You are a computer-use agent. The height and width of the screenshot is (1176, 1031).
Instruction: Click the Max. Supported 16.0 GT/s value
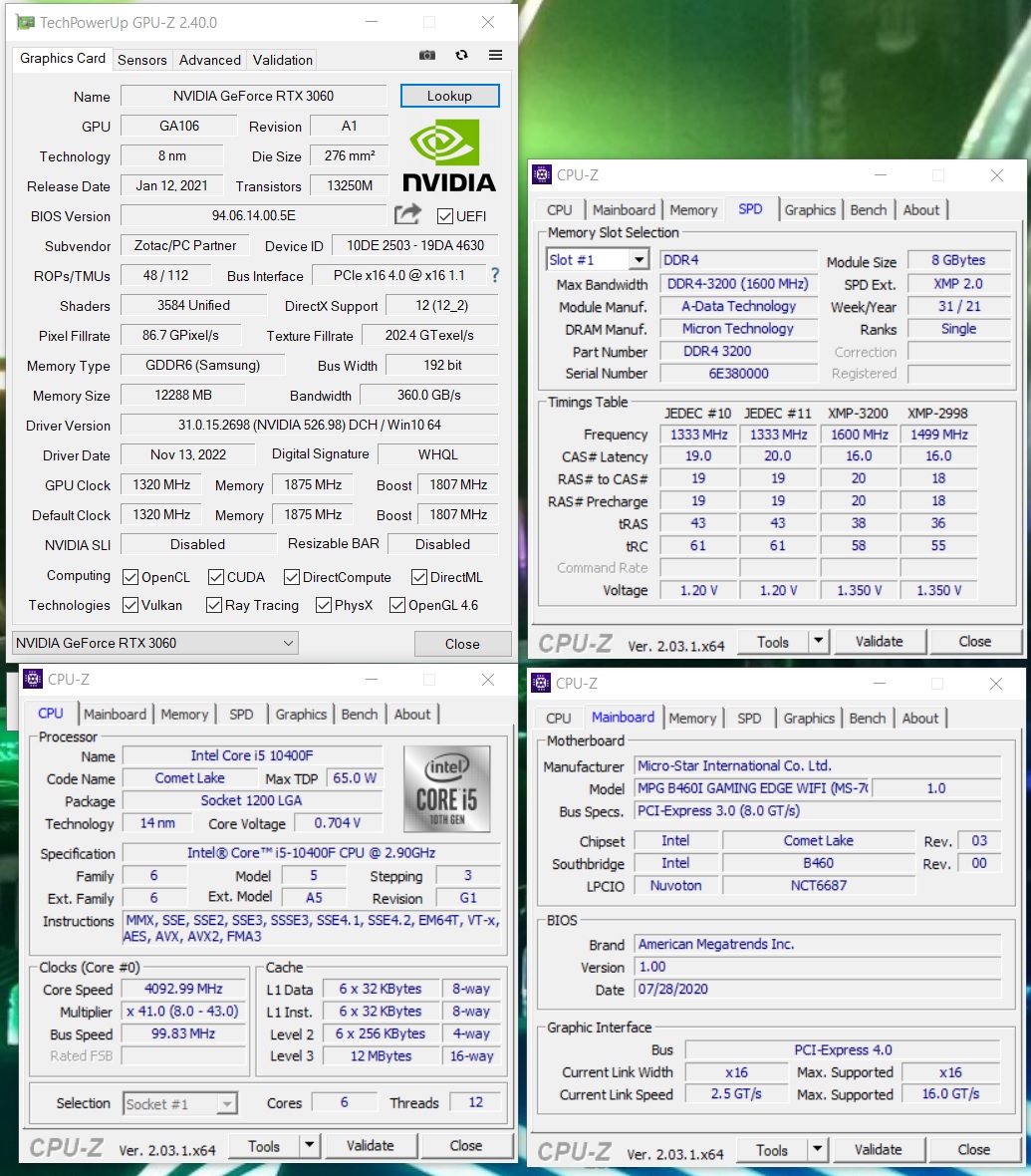pos(950,1093)
